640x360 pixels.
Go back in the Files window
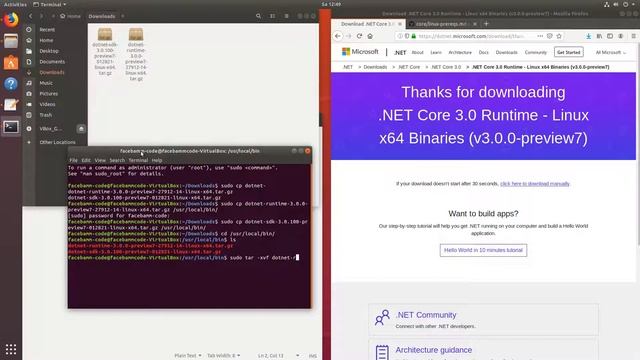coord(30,16)
